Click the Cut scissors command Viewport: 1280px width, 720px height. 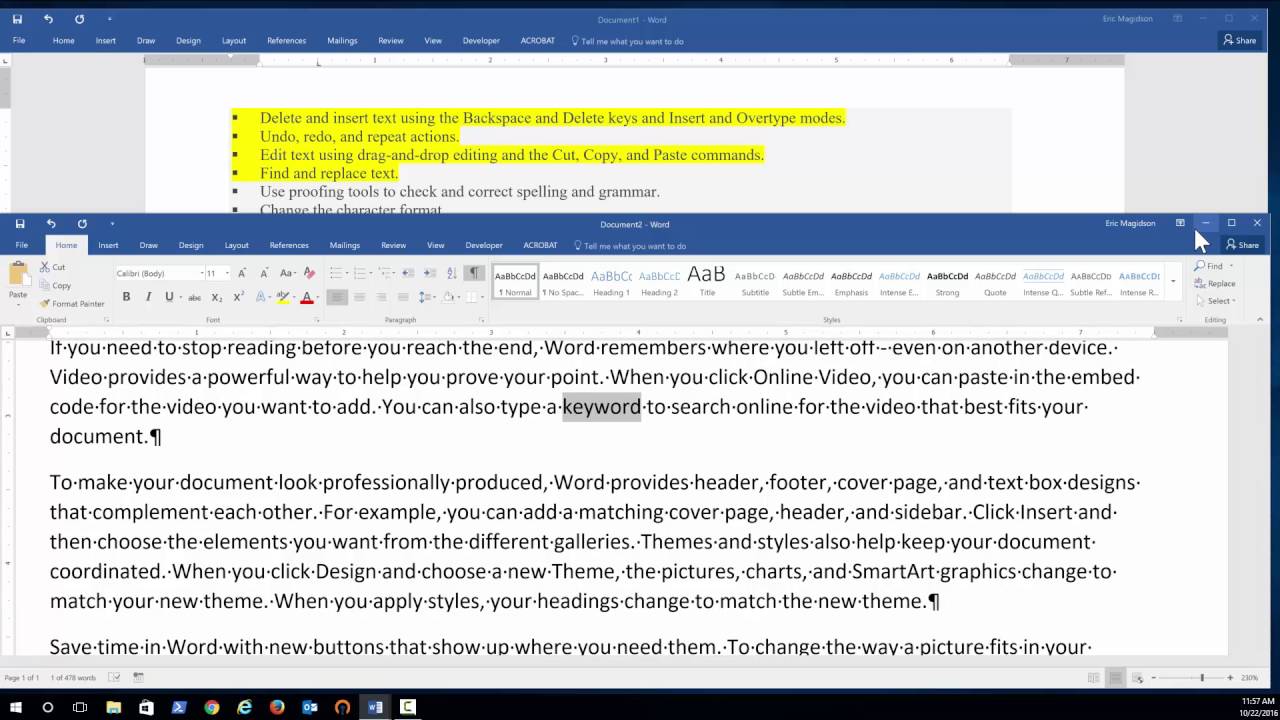pyautogui.click(x=53, y=267)
